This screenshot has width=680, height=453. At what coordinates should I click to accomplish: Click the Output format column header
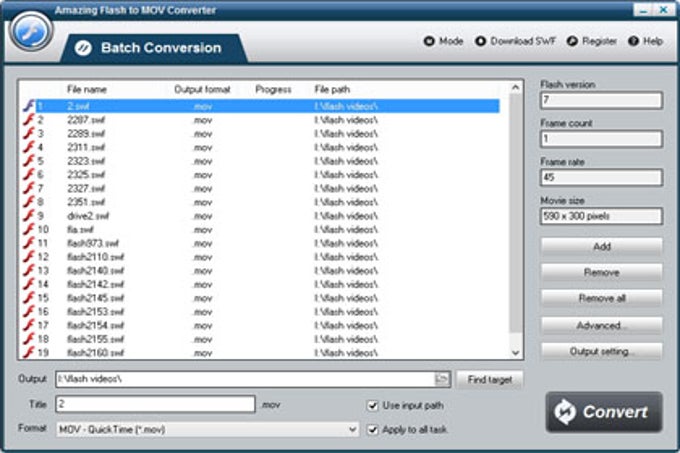pyautogui.click(x=202, y=90)
